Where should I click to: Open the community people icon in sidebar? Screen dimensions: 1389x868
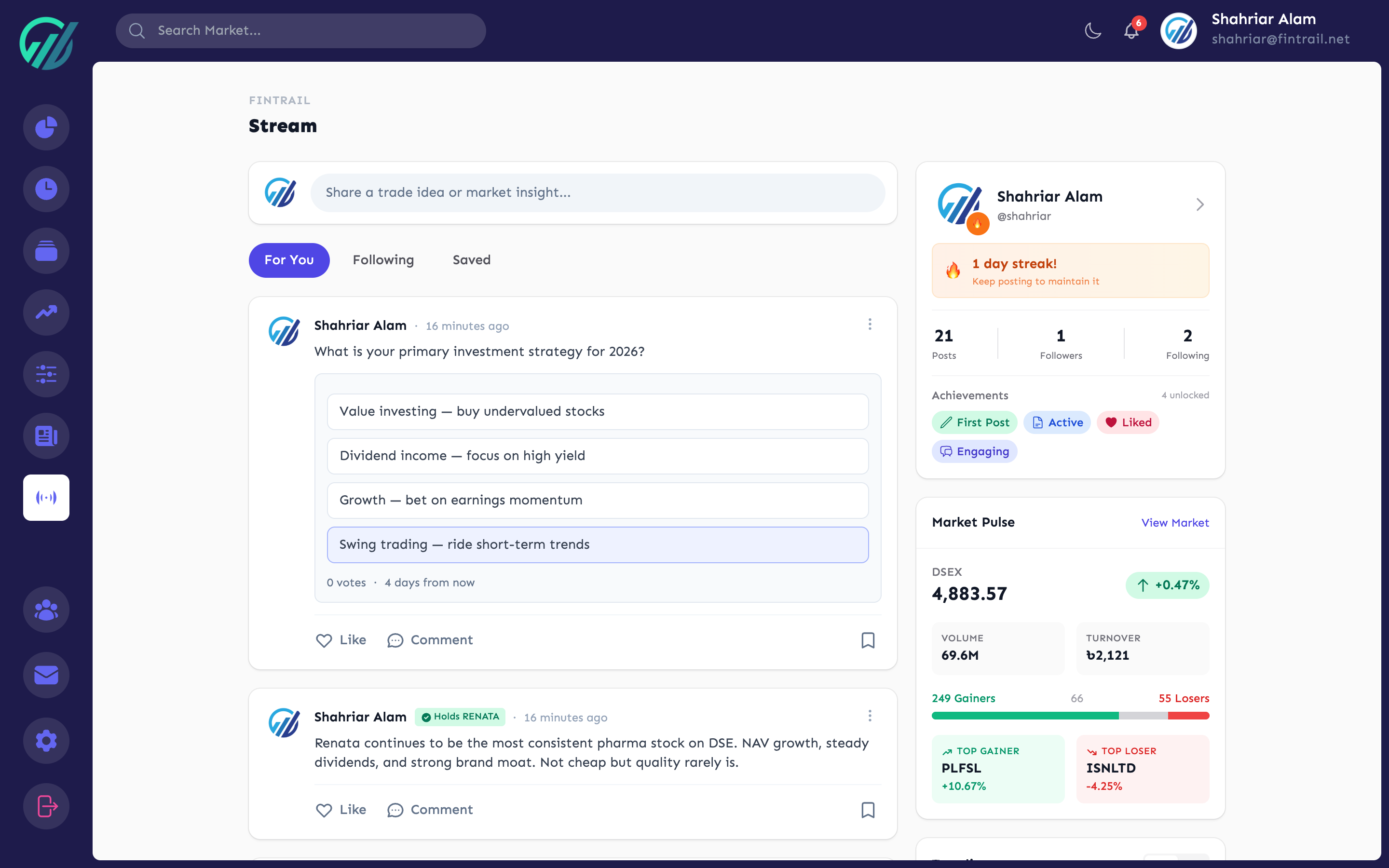(x=46, y=609)
